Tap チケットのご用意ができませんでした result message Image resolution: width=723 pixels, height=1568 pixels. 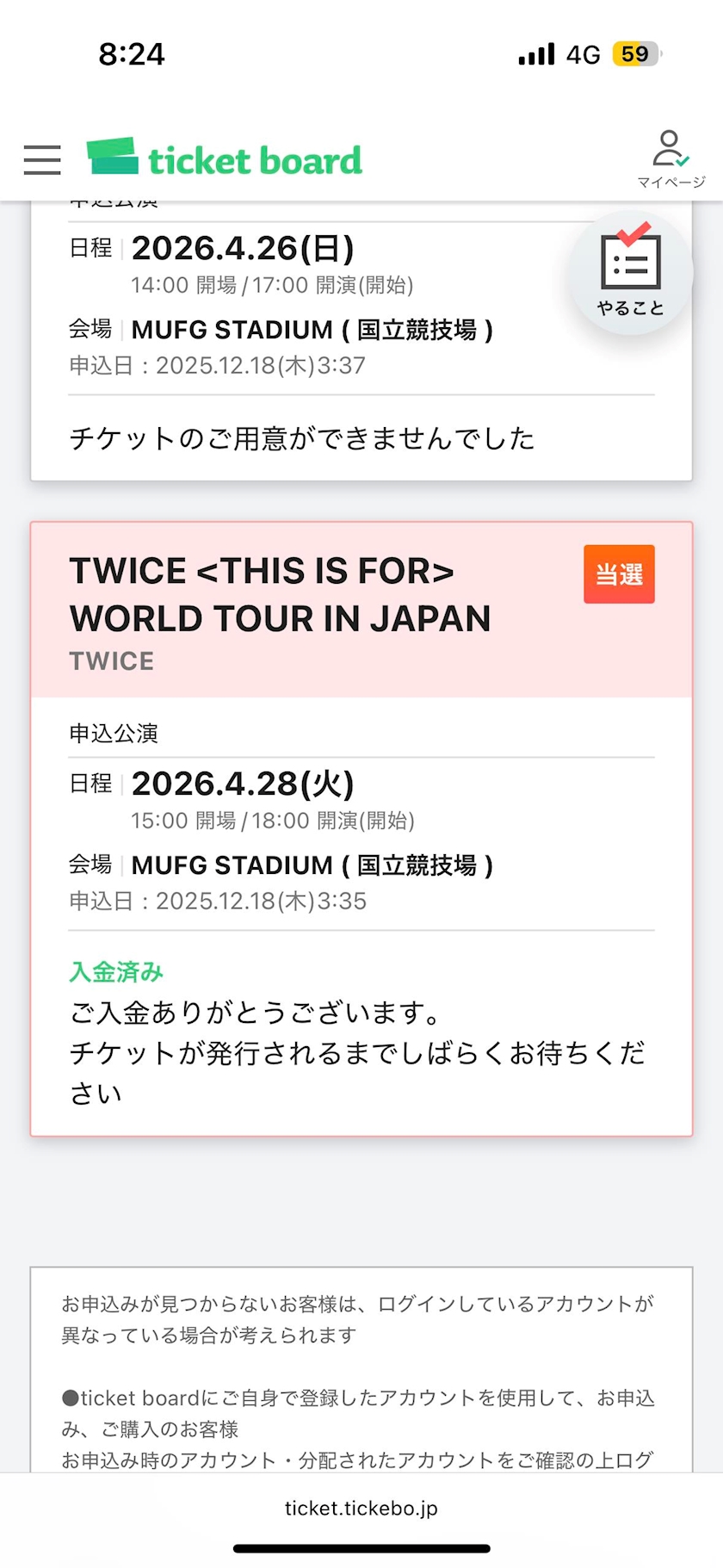coord(302,438)
